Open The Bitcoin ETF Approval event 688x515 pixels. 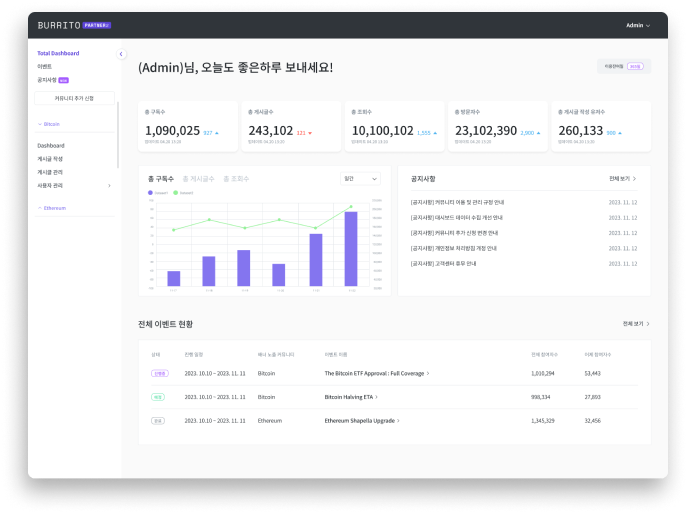click(x=375, y=373)
